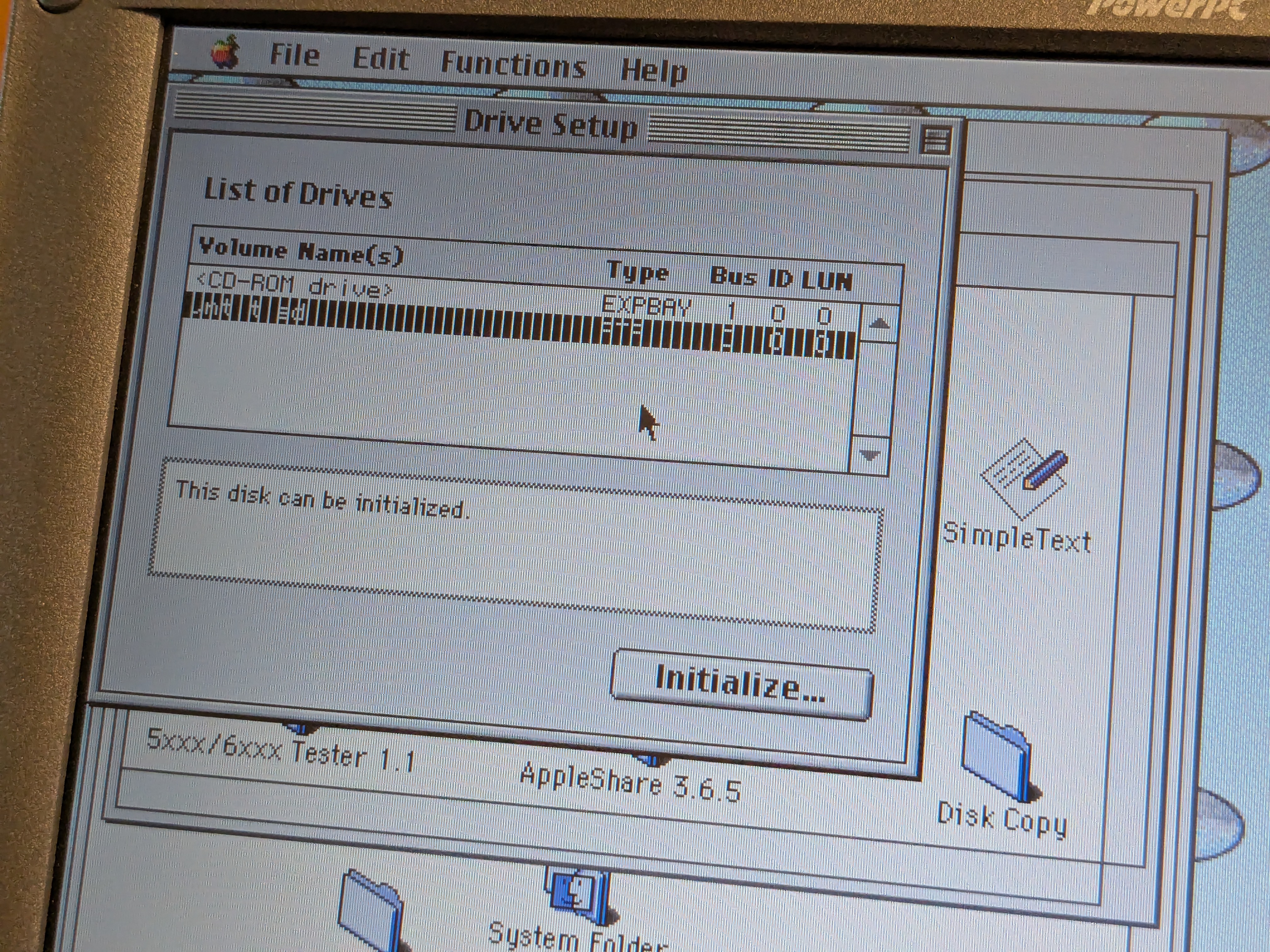Click the LUN column header
The image size is (1270, 952).
point(827,280)
